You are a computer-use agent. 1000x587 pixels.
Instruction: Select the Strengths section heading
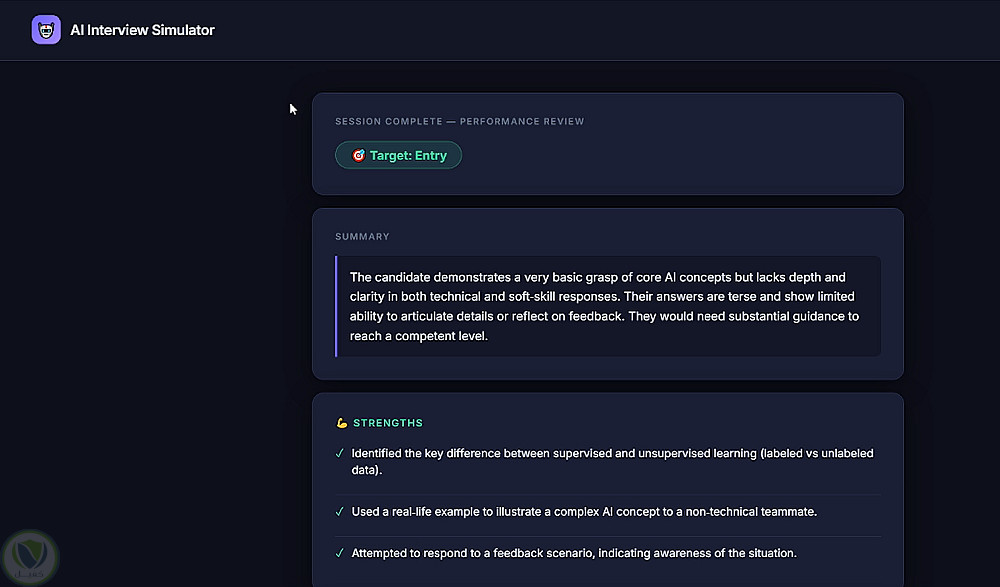tap(388, 423)
